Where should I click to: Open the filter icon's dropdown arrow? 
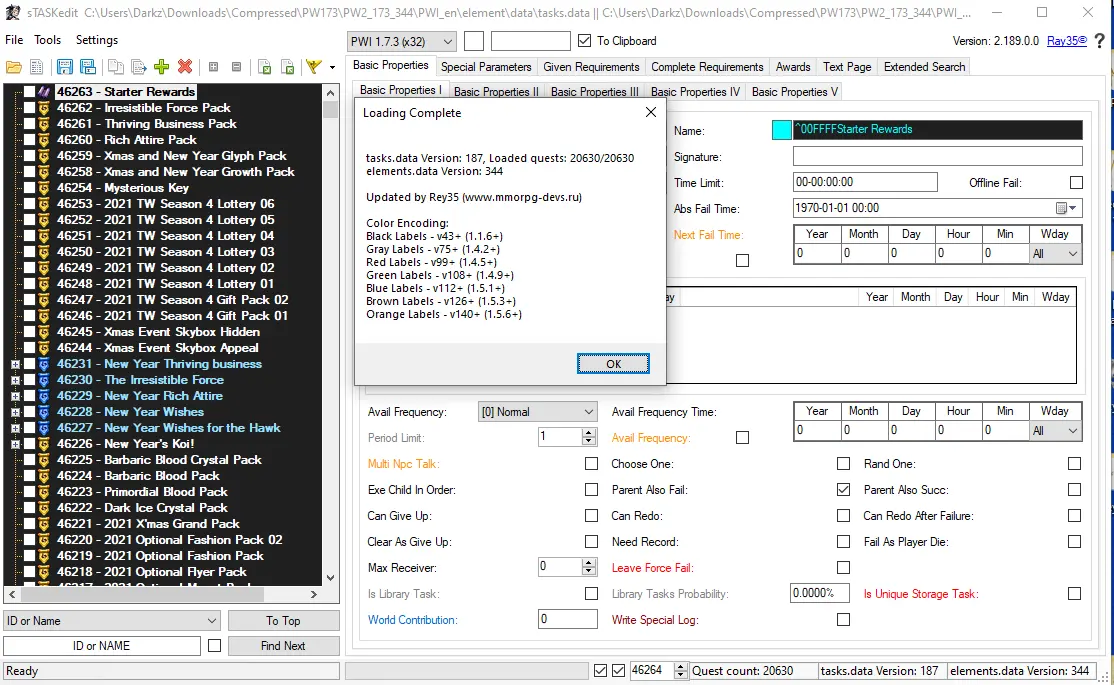[332, 68]
